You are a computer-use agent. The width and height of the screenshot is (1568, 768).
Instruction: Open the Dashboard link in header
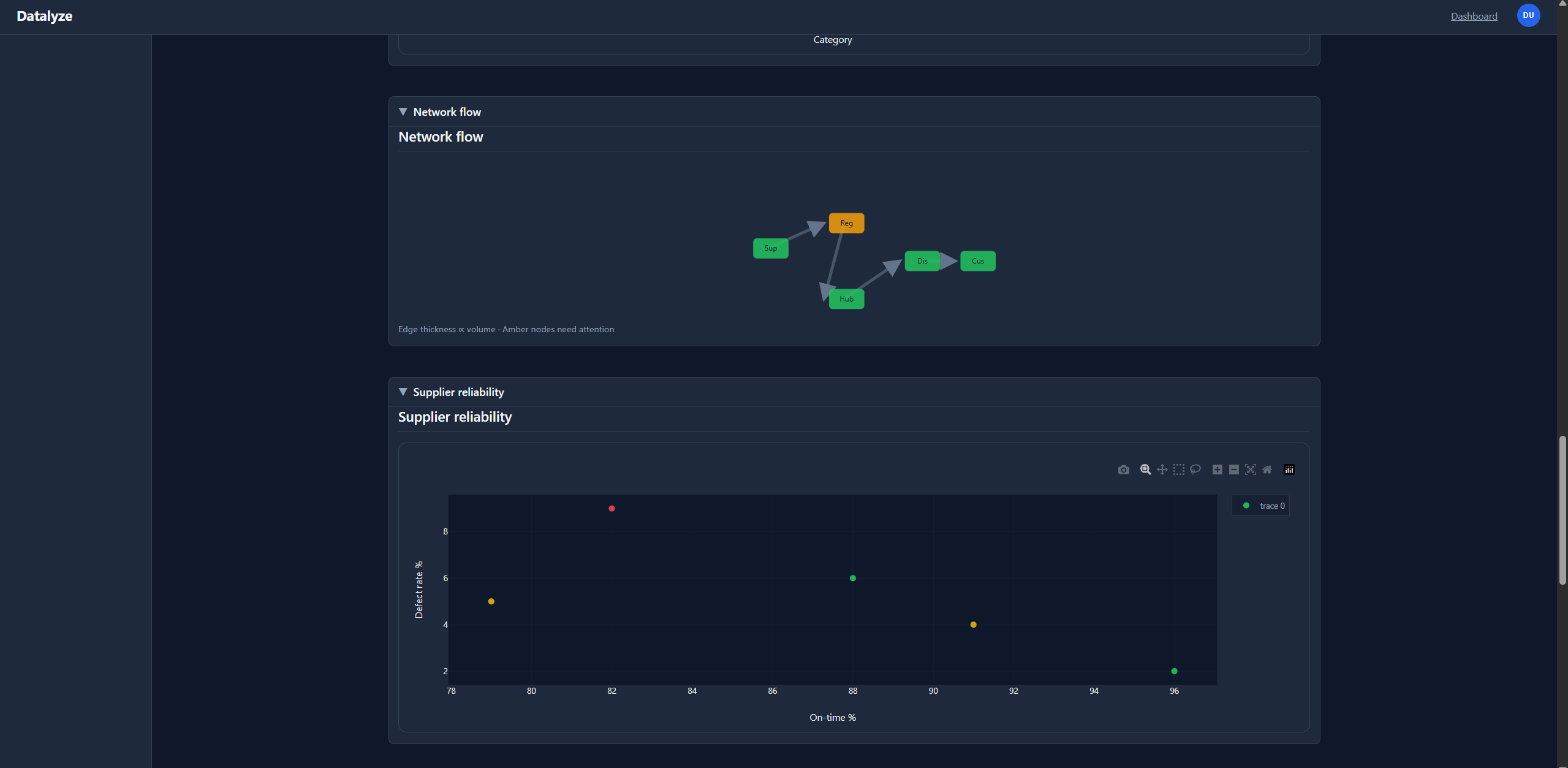point(1474,17)
